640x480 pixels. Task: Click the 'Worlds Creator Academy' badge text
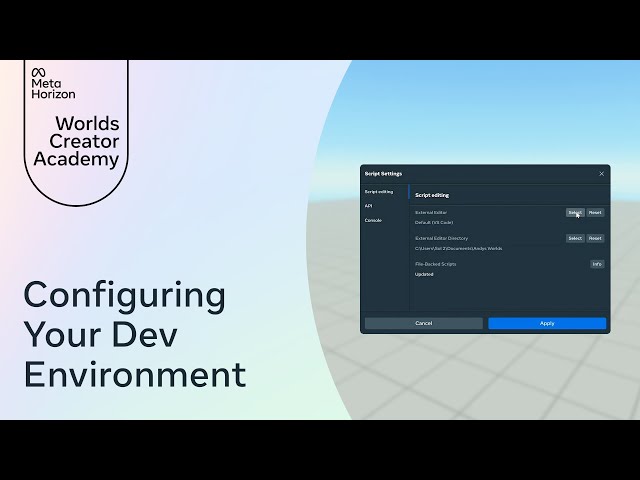[78, 141]
